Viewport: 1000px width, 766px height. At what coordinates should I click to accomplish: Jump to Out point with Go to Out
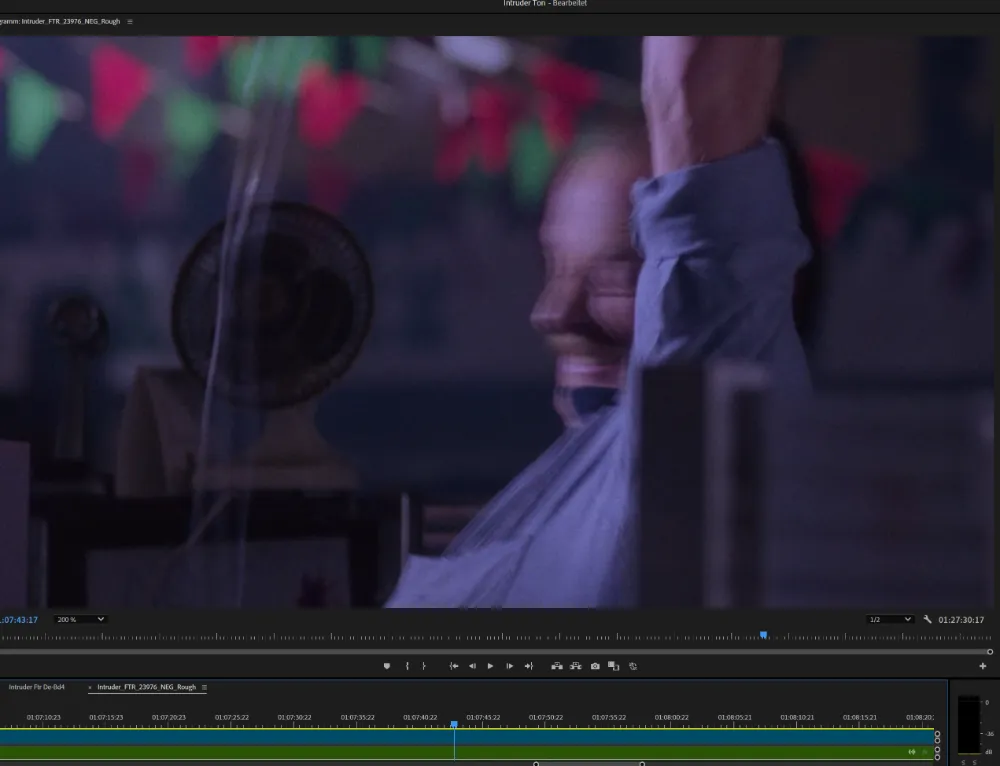(x=529, y=666)
